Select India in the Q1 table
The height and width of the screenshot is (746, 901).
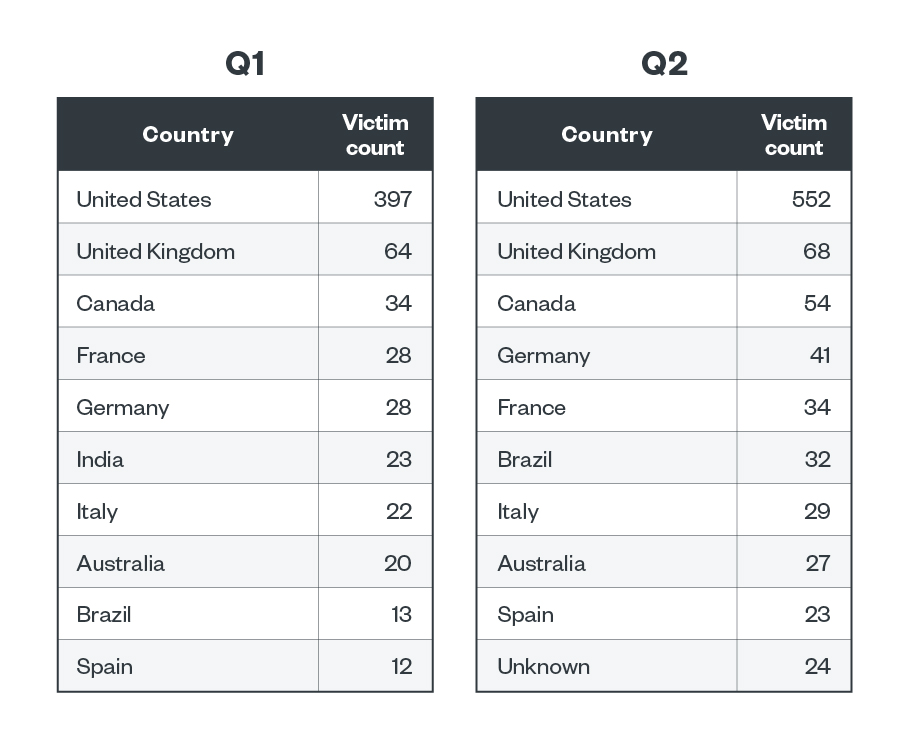100,459
